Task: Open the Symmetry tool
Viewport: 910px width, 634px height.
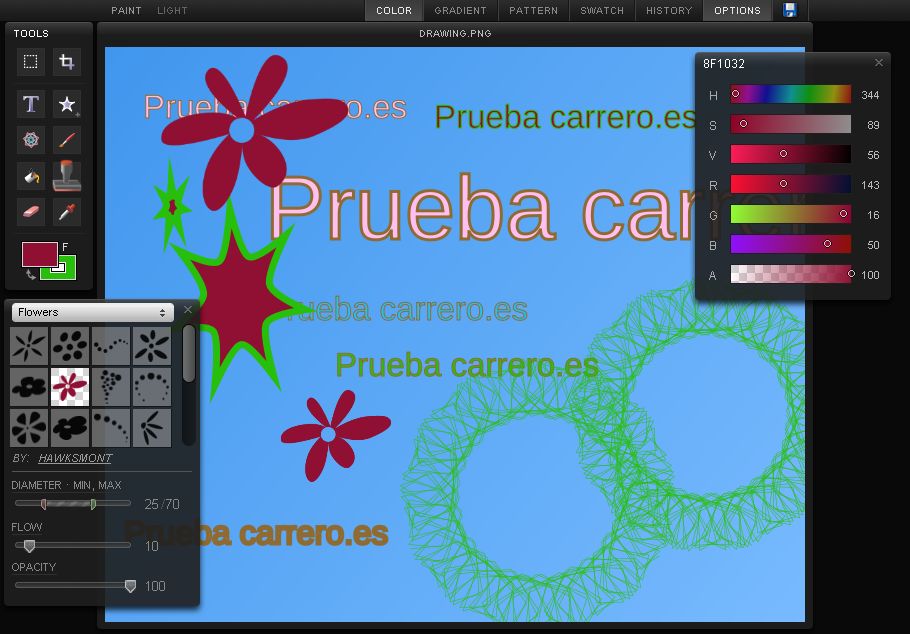Action: (x=30, y=140)
